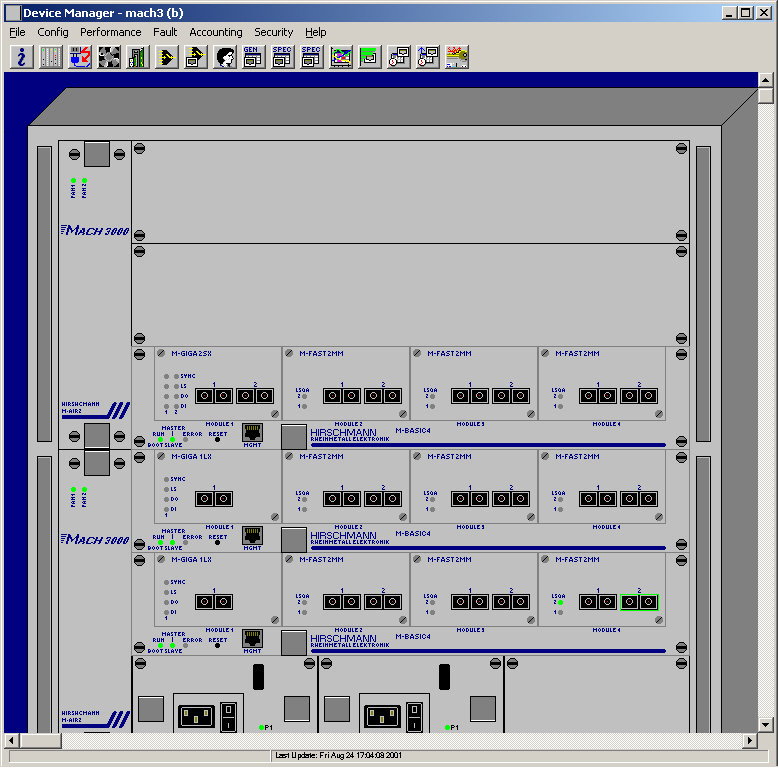Click the horizontal scrollbar right arrow

coord(750,740)
